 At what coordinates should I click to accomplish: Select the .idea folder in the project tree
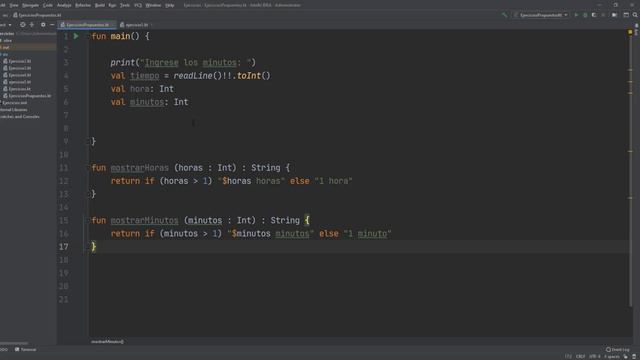pos(7,40)
